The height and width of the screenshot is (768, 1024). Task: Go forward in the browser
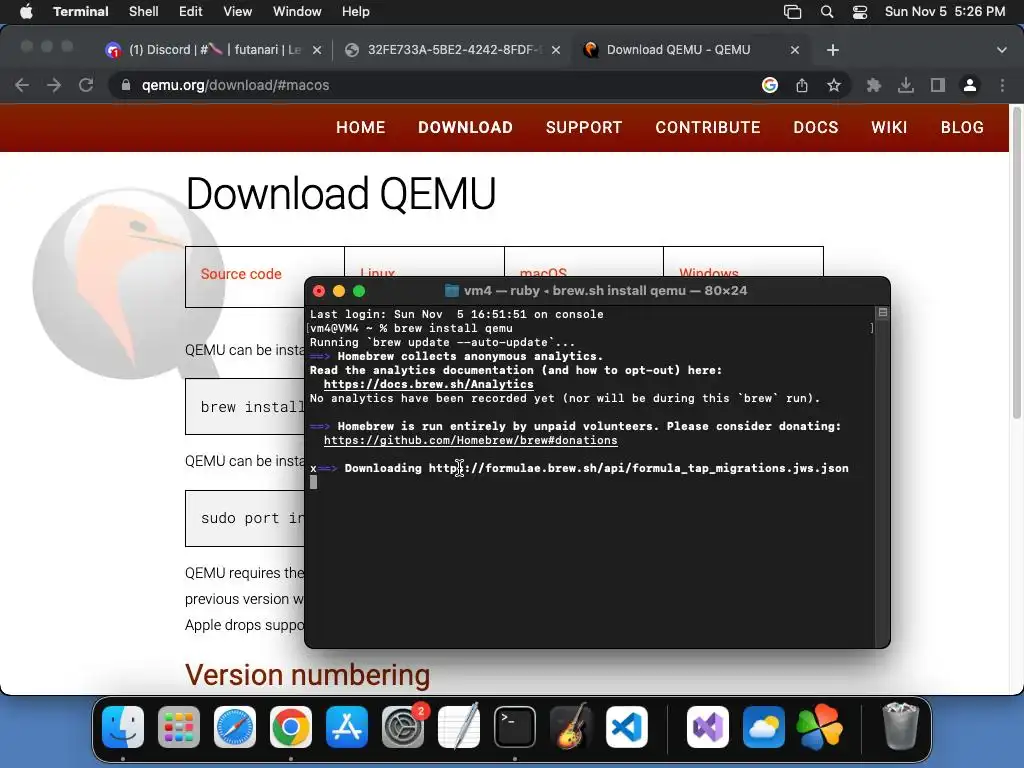54,86
